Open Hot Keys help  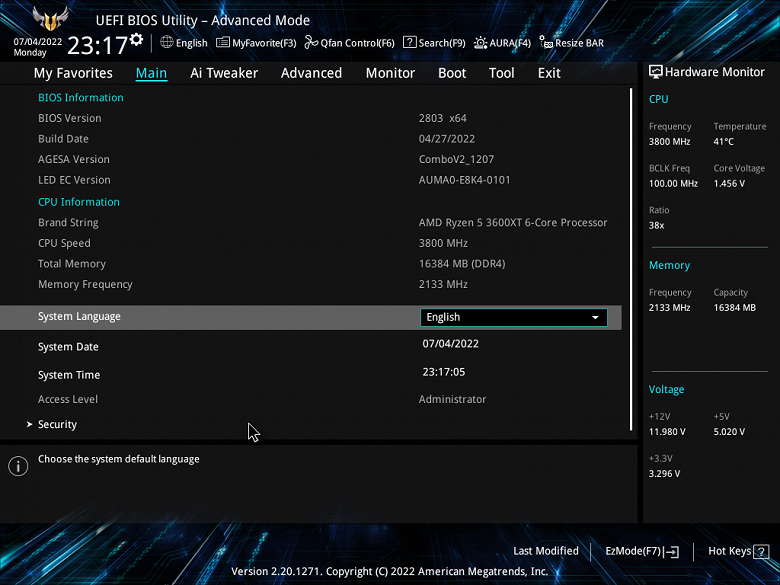pyautogui.click(x=738, y=551)
